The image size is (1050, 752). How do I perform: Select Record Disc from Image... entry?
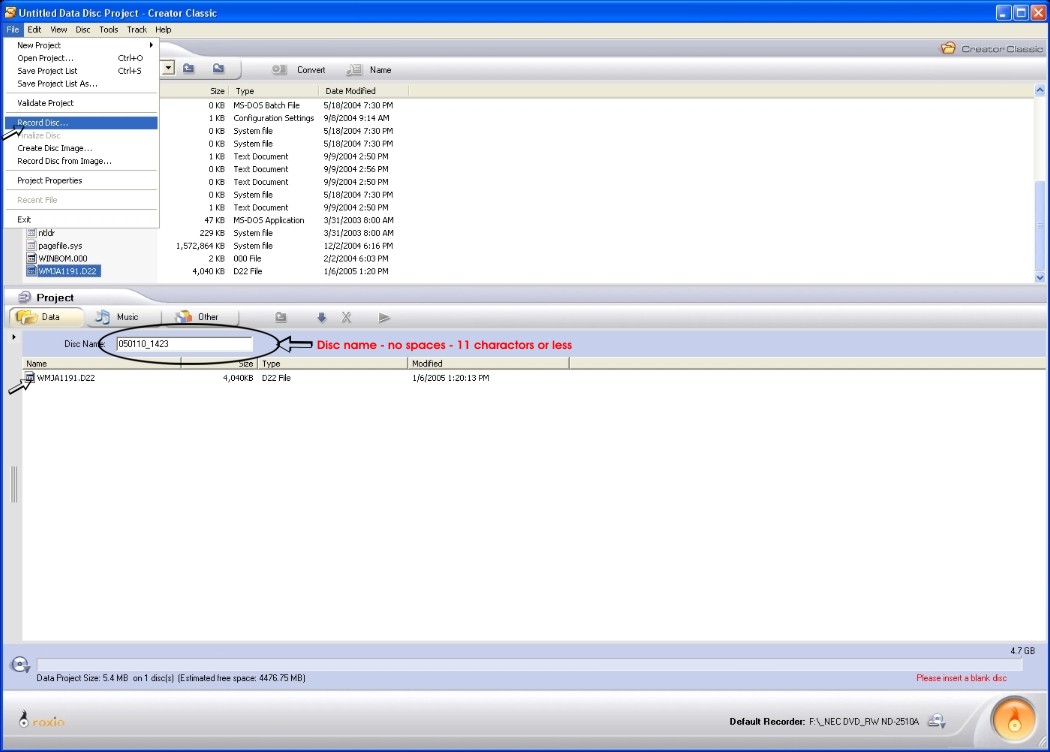[x=81, y=161]
